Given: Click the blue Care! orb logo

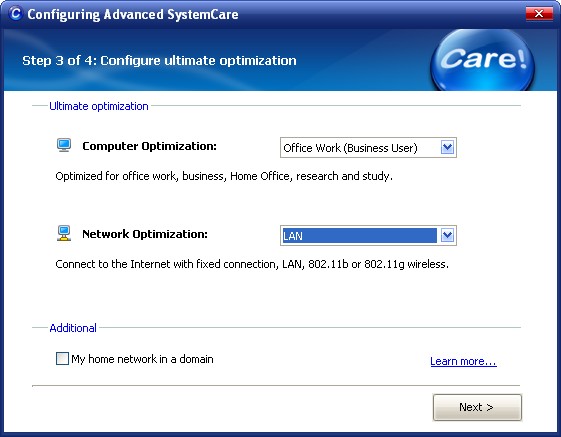Looking at the screenshot, I should (x=482, y=60).
